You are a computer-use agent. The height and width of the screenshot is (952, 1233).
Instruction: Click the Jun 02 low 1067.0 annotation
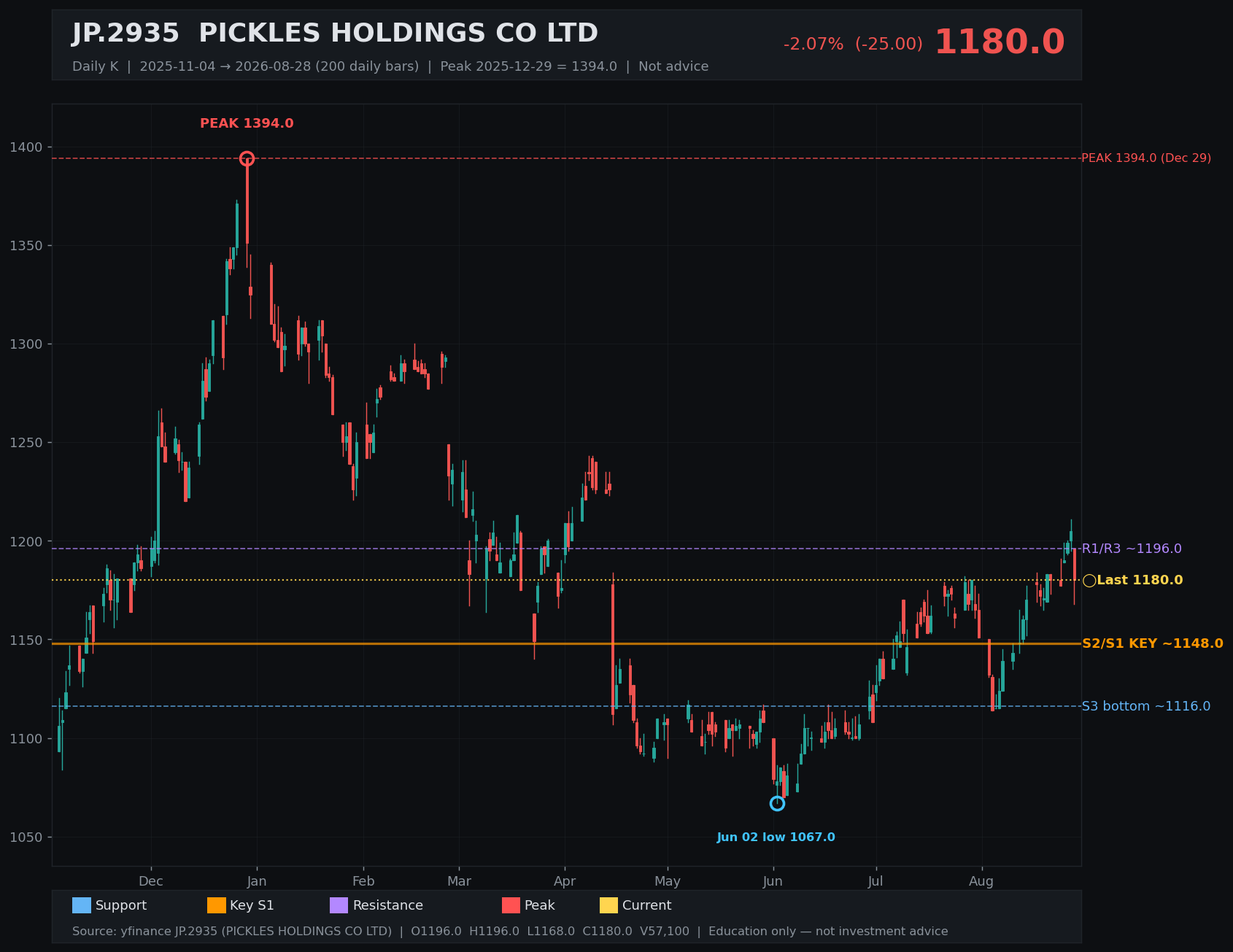coord(776,837)
